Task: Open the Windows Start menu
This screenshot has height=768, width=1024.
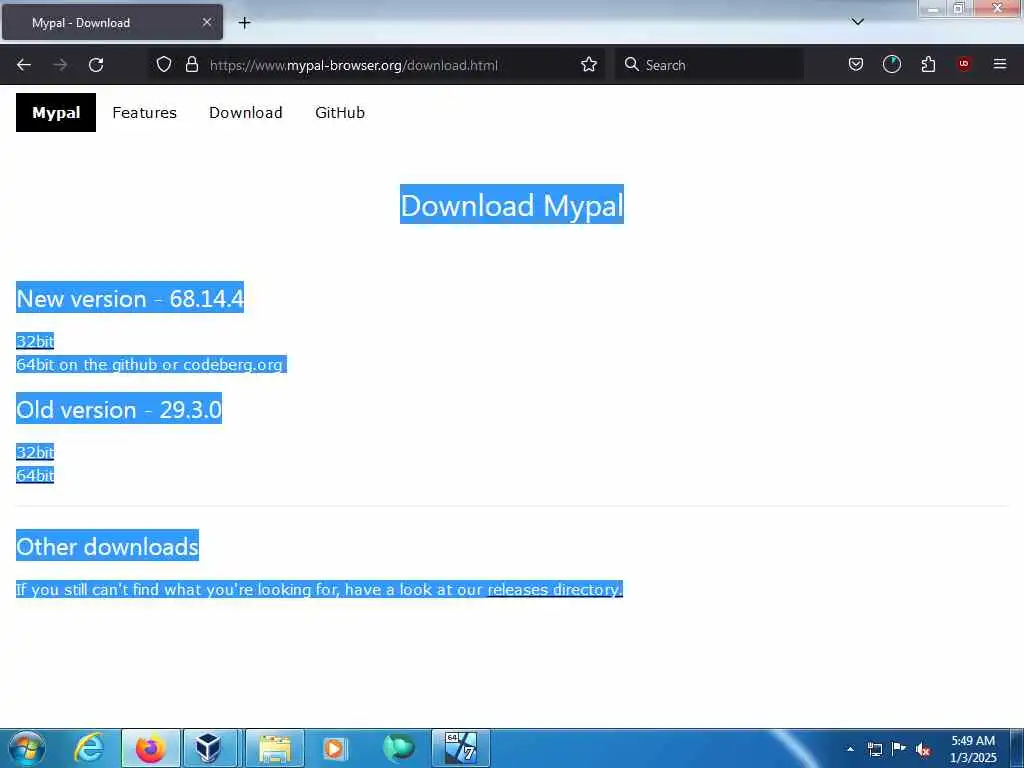Action: click(x=27, y=748)
